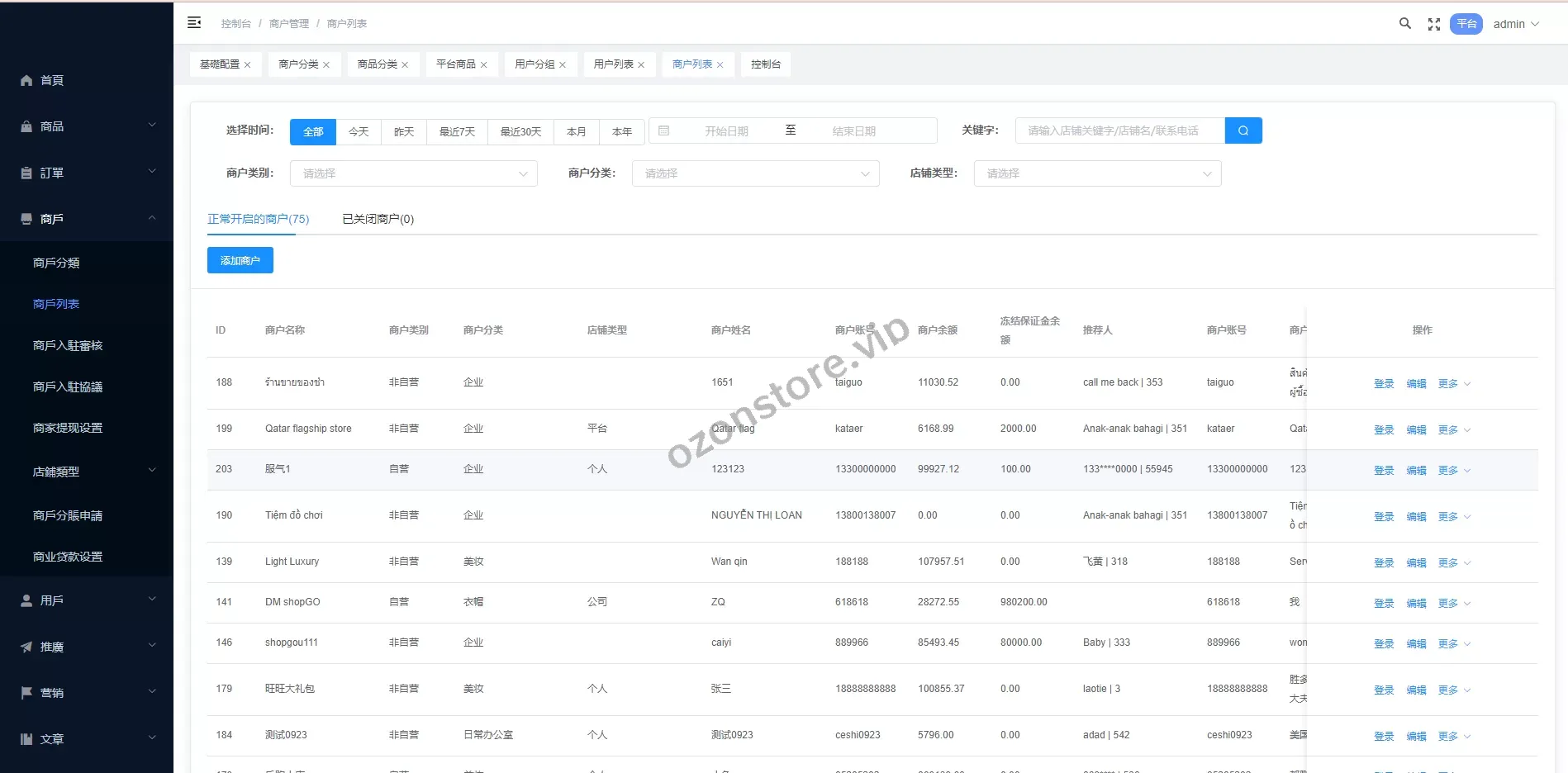
Task: Open 首页 home icon in sidebar
Action: (26, 80)
